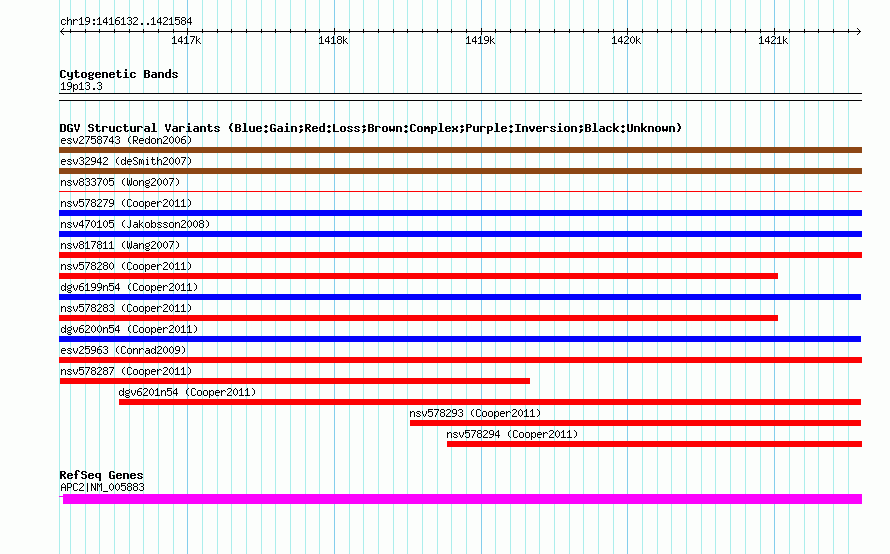Open the RefSeq Genes track title

click(x=101, y=475)
